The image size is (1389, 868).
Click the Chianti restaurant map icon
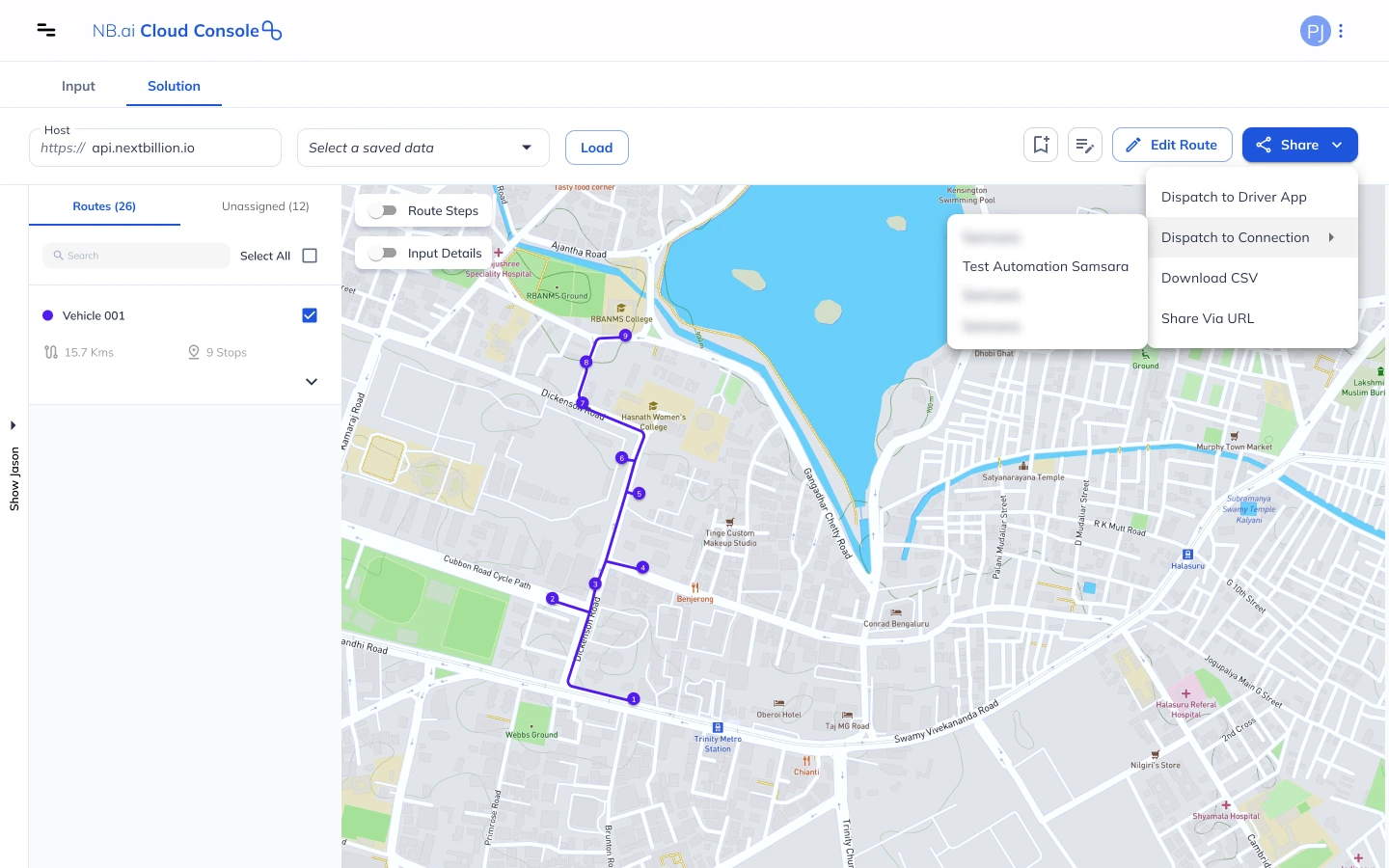pos(806,761)
